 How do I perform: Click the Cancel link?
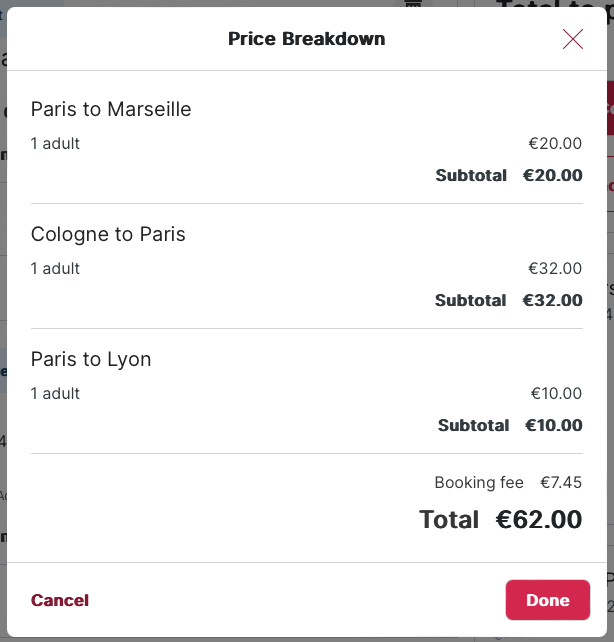[60, 600]
